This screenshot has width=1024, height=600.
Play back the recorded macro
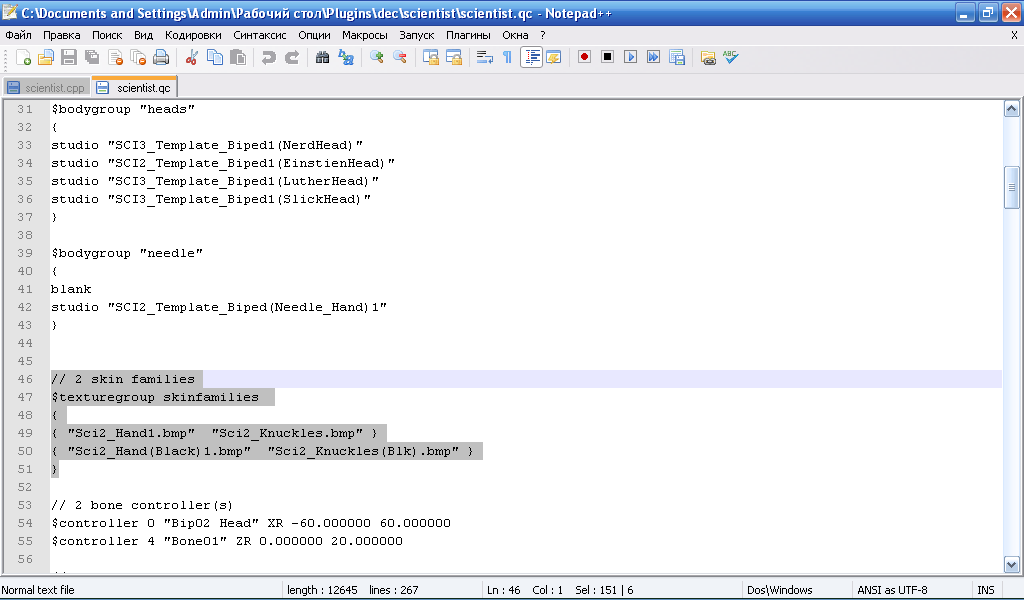[x=630, y=57]
